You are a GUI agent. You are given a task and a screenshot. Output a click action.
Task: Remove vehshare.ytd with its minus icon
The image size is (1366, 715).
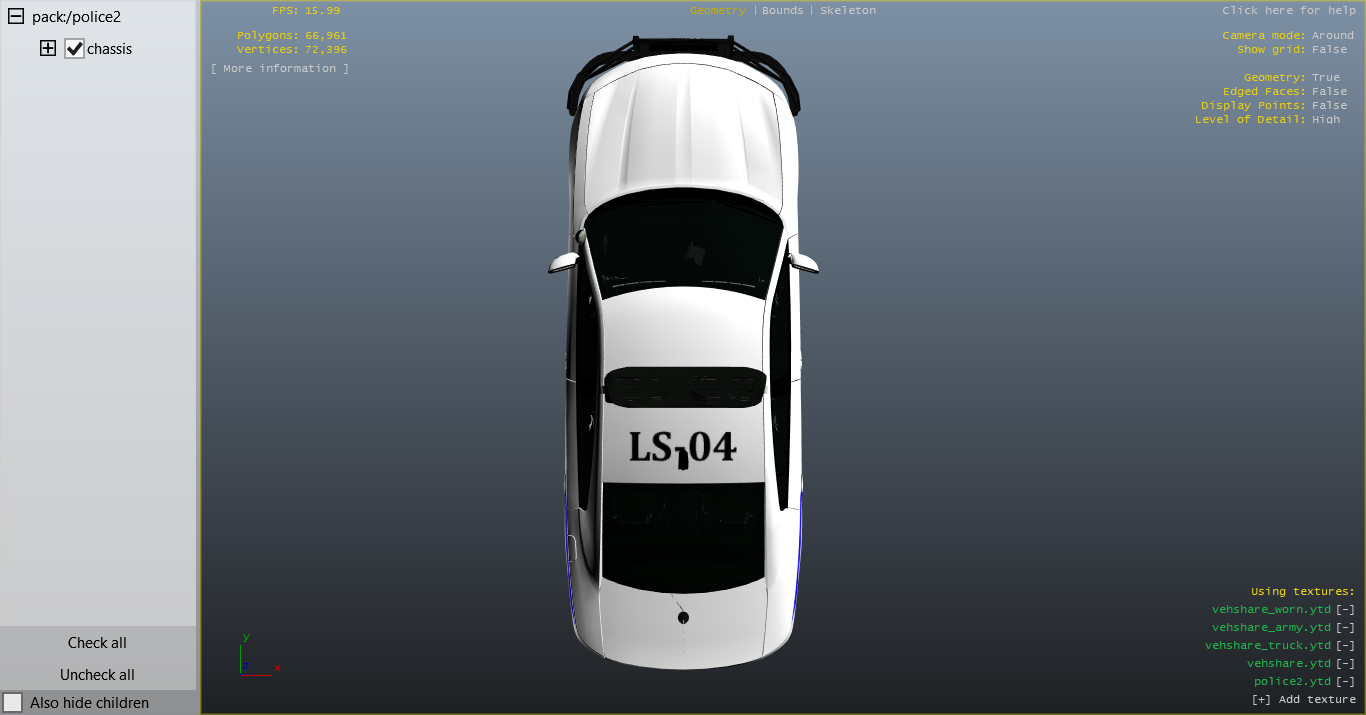(x=1345, y=663)
